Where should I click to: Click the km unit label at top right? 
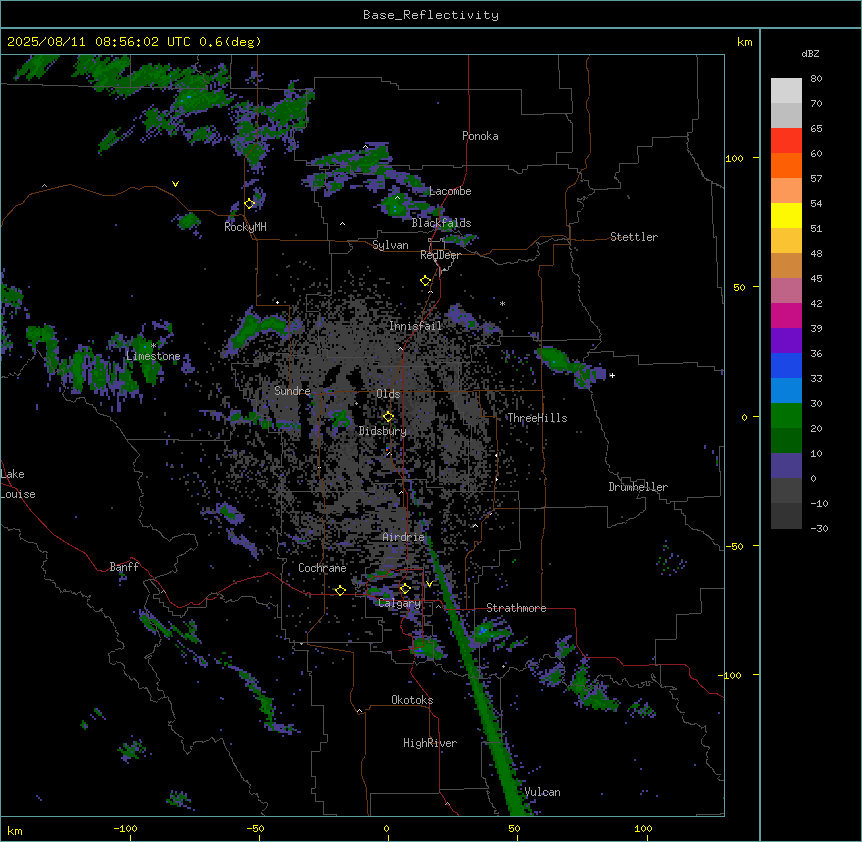tap(745, 42)
